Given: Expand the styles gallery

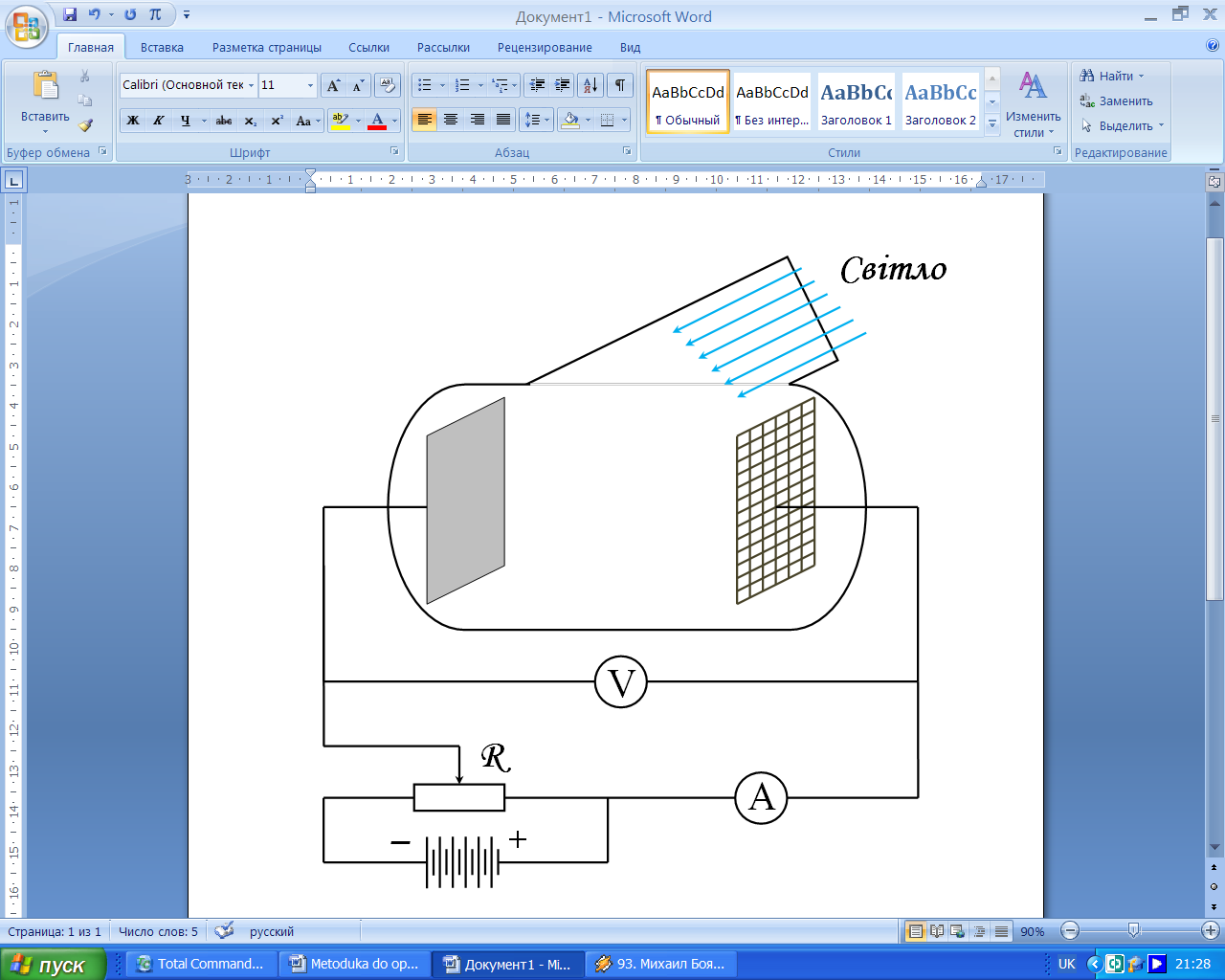Looking at the screenshot, I should click(992, 123).
